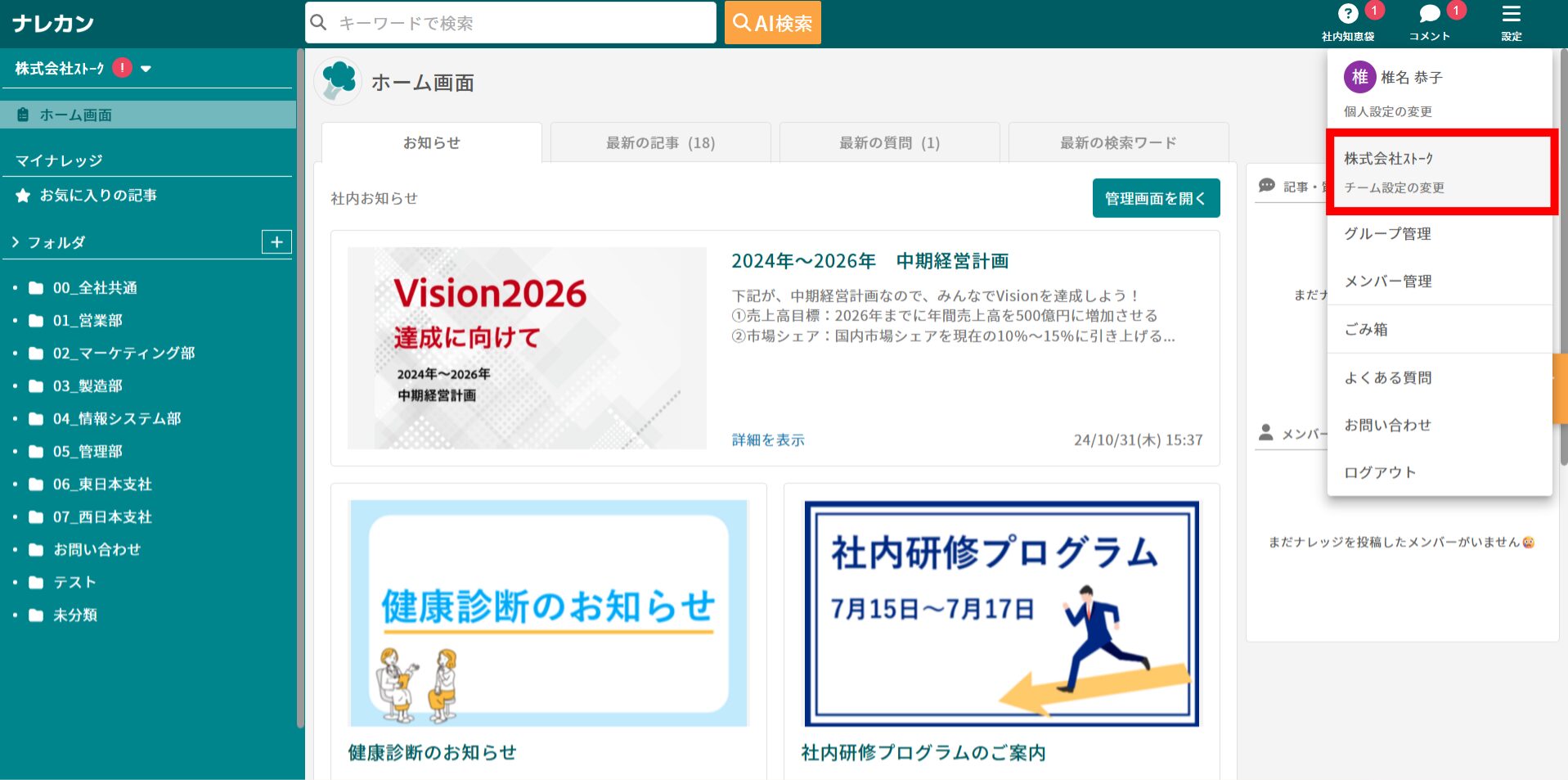Click folder icon for 02_マーケティング部
The image size is (1568, 780).
click(x=36, y=354)
